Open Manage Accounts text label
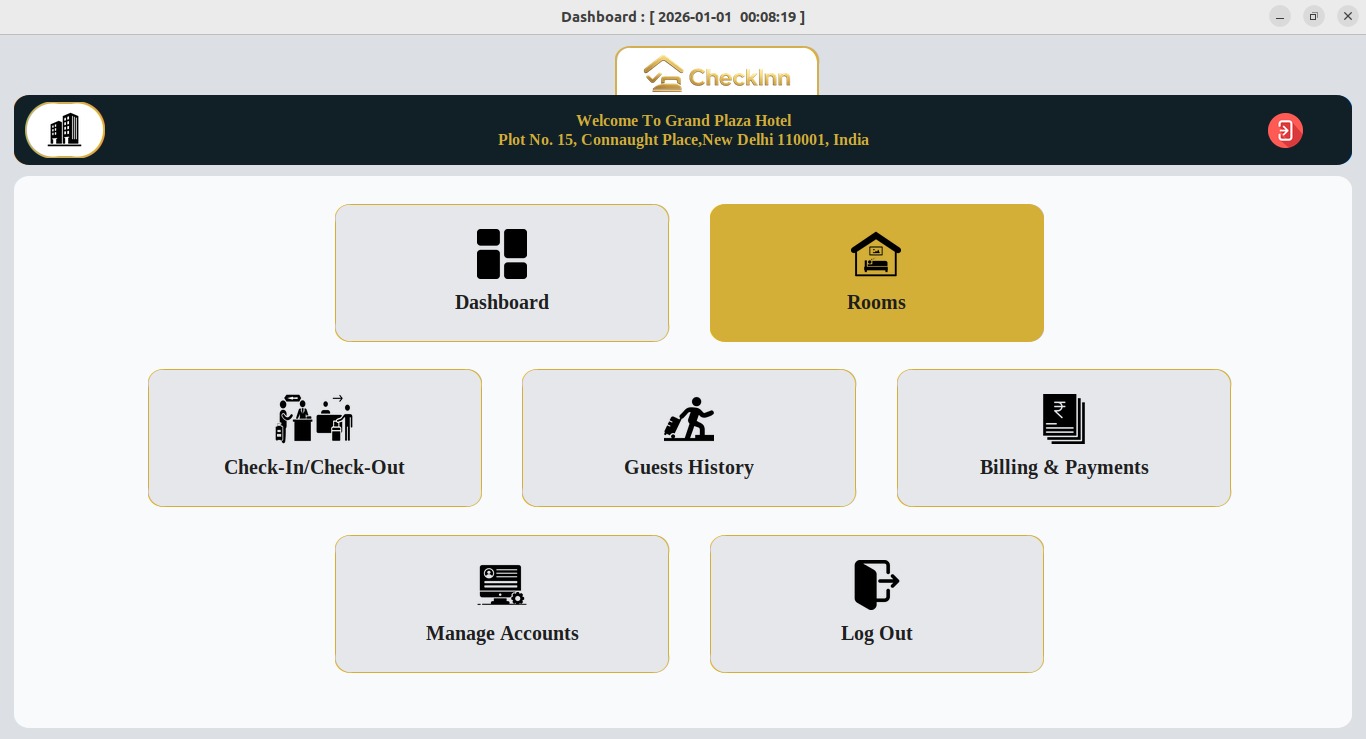The width and height of the screenshot is (1366, 739). [x=502, y=634]
